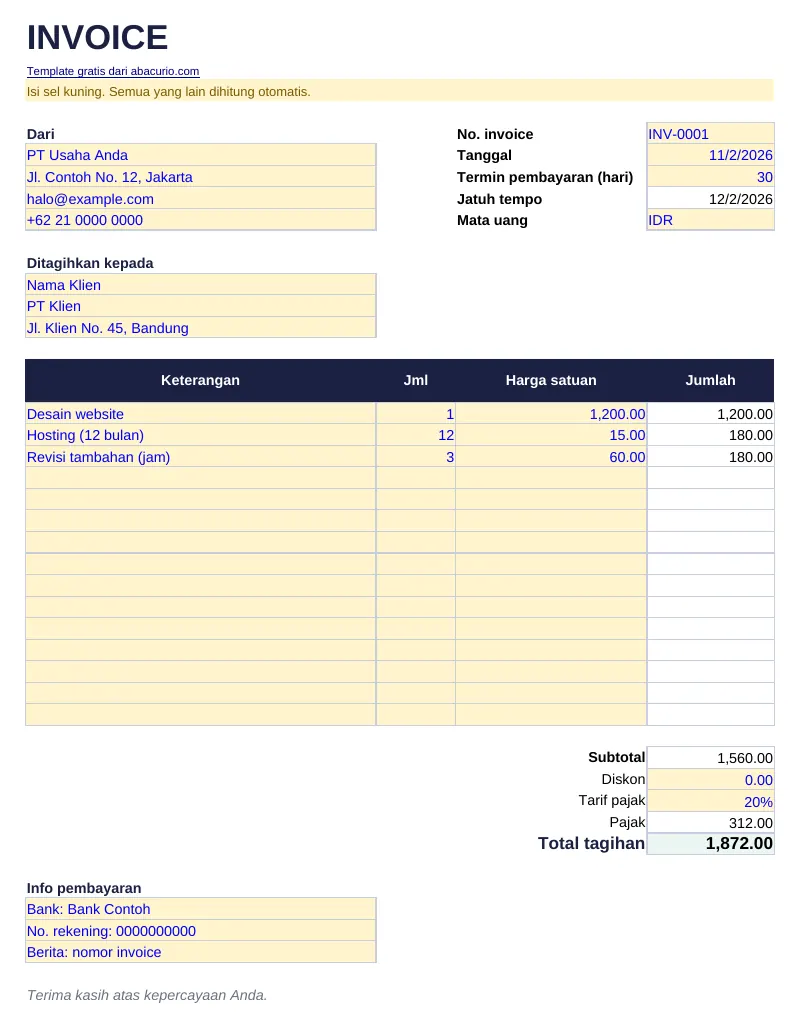Select the Subtotal value 1,560.00
Image resolution: width=799 pixels, height=1027 pixels.
pos(711,758)
